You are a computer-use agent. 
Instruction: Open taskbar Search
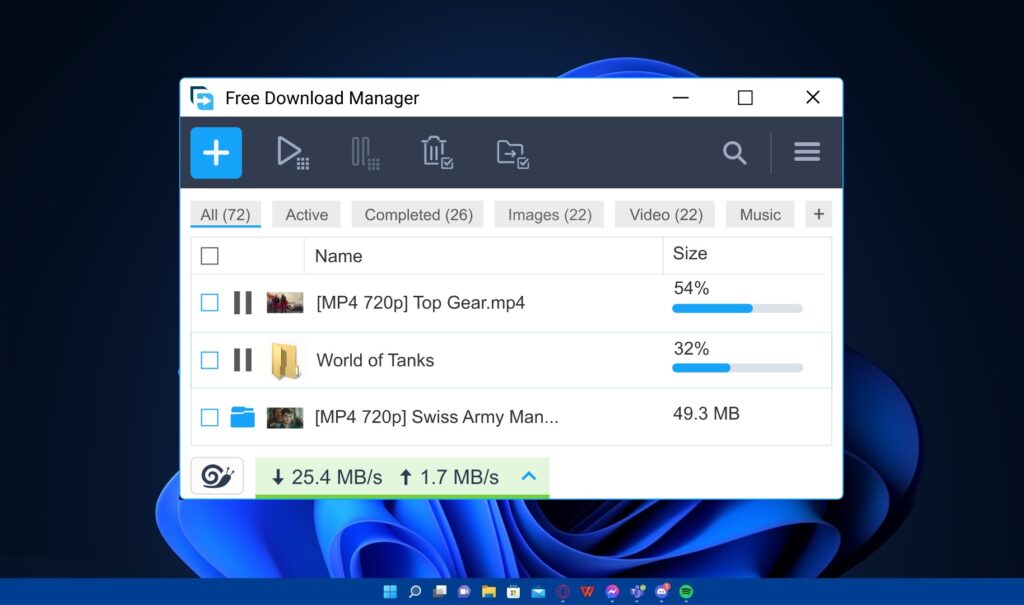click(x=415, y=592)
